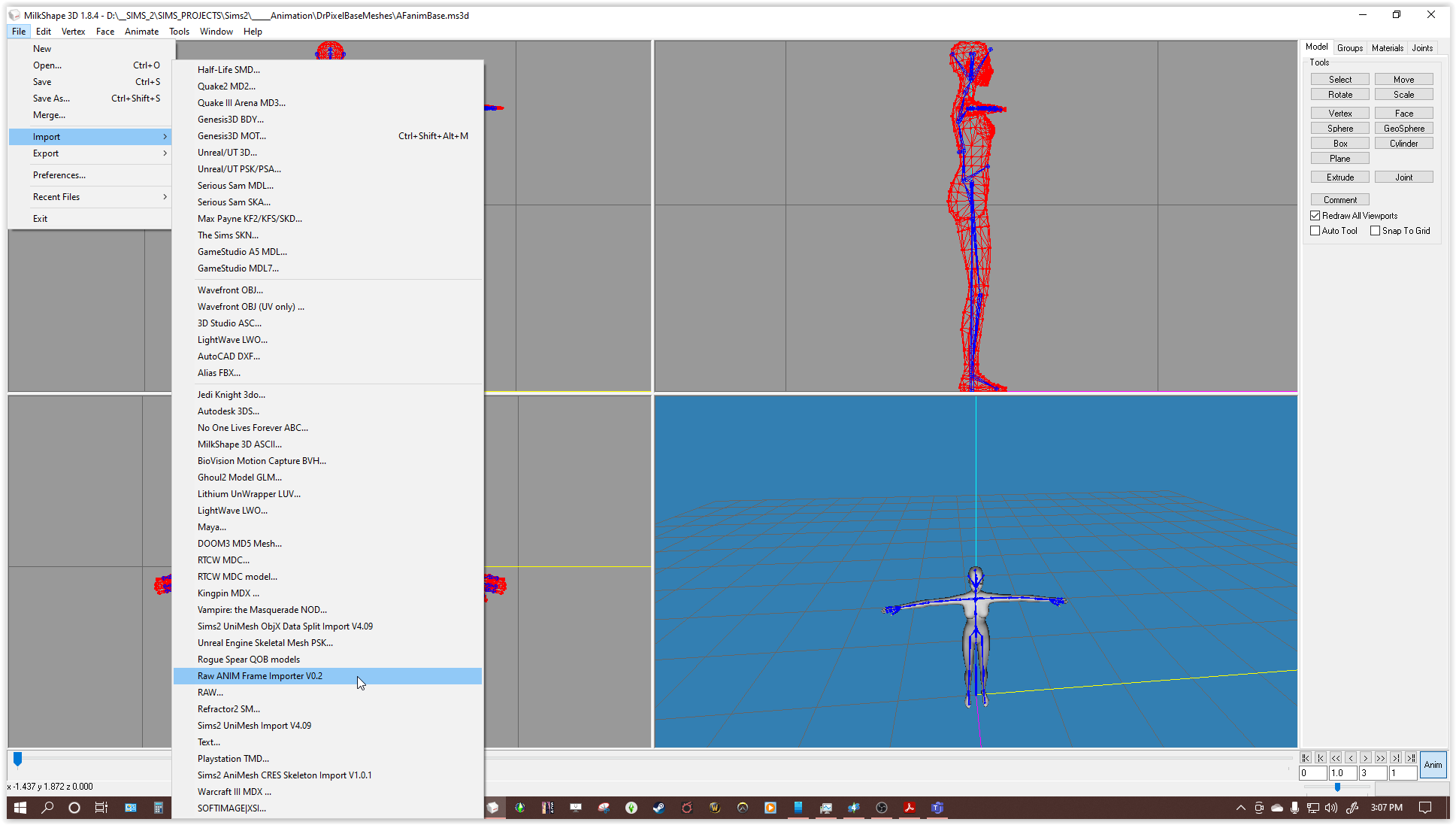The image size is (1456, 825).
Task: Enable Snap To Grid checkbox
Action: pyautogui.click(x=1375, y=231)
